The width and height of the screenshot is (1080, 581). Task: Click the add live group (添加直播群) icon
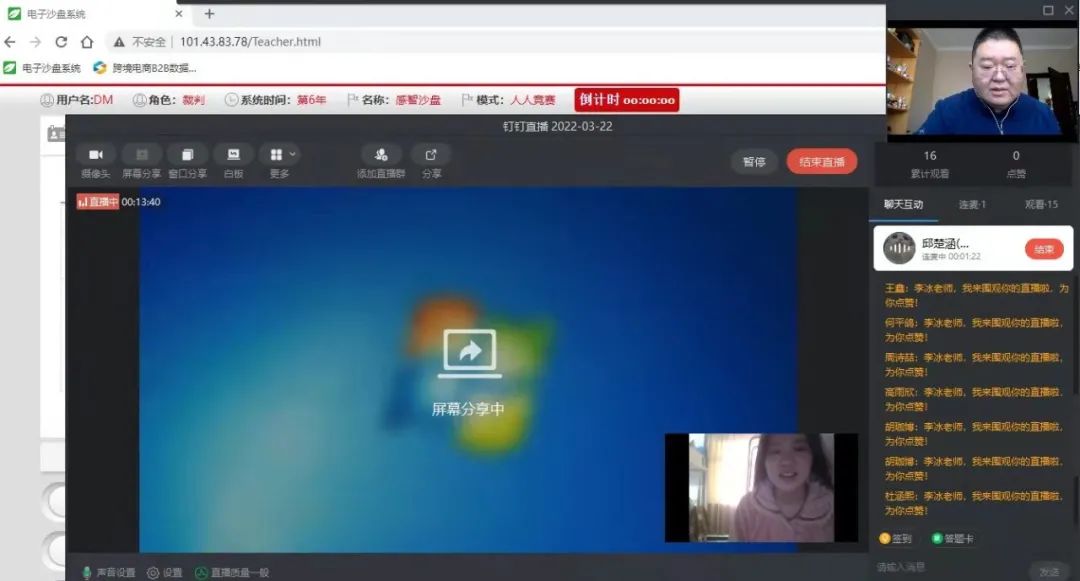[x=381, y=155]
